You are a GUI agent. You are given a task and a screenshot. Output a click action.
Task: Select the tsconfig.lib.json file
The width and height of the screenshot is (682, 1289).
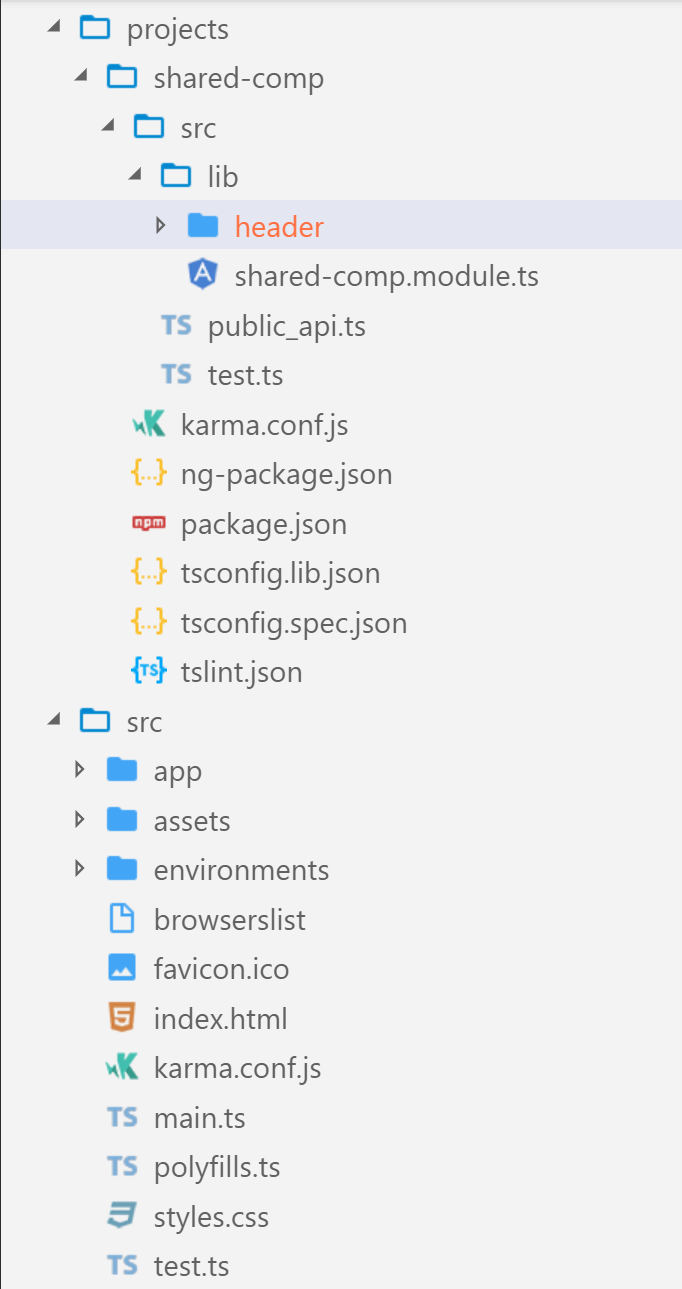coord(280,573)
